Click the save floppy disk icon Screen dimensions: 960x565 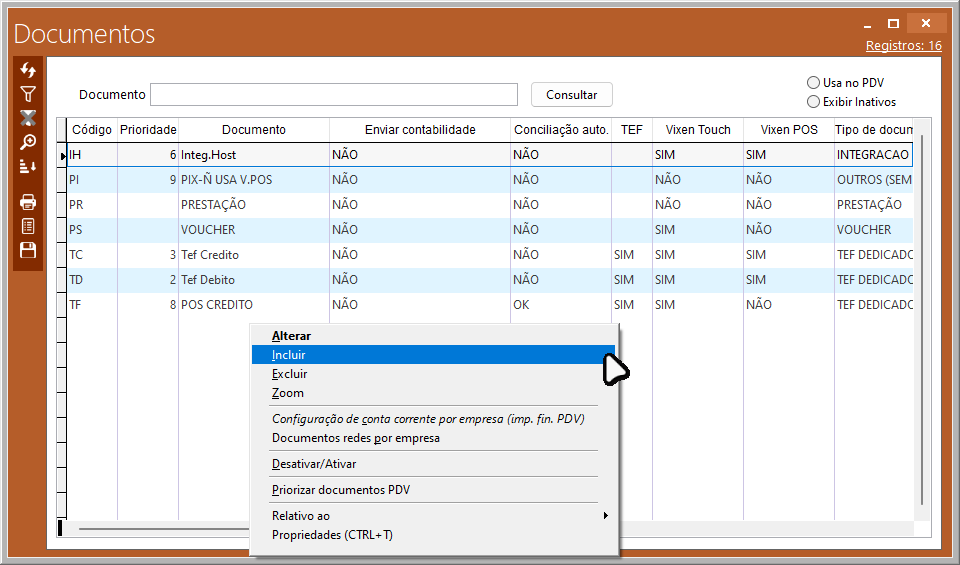(28, 250)
